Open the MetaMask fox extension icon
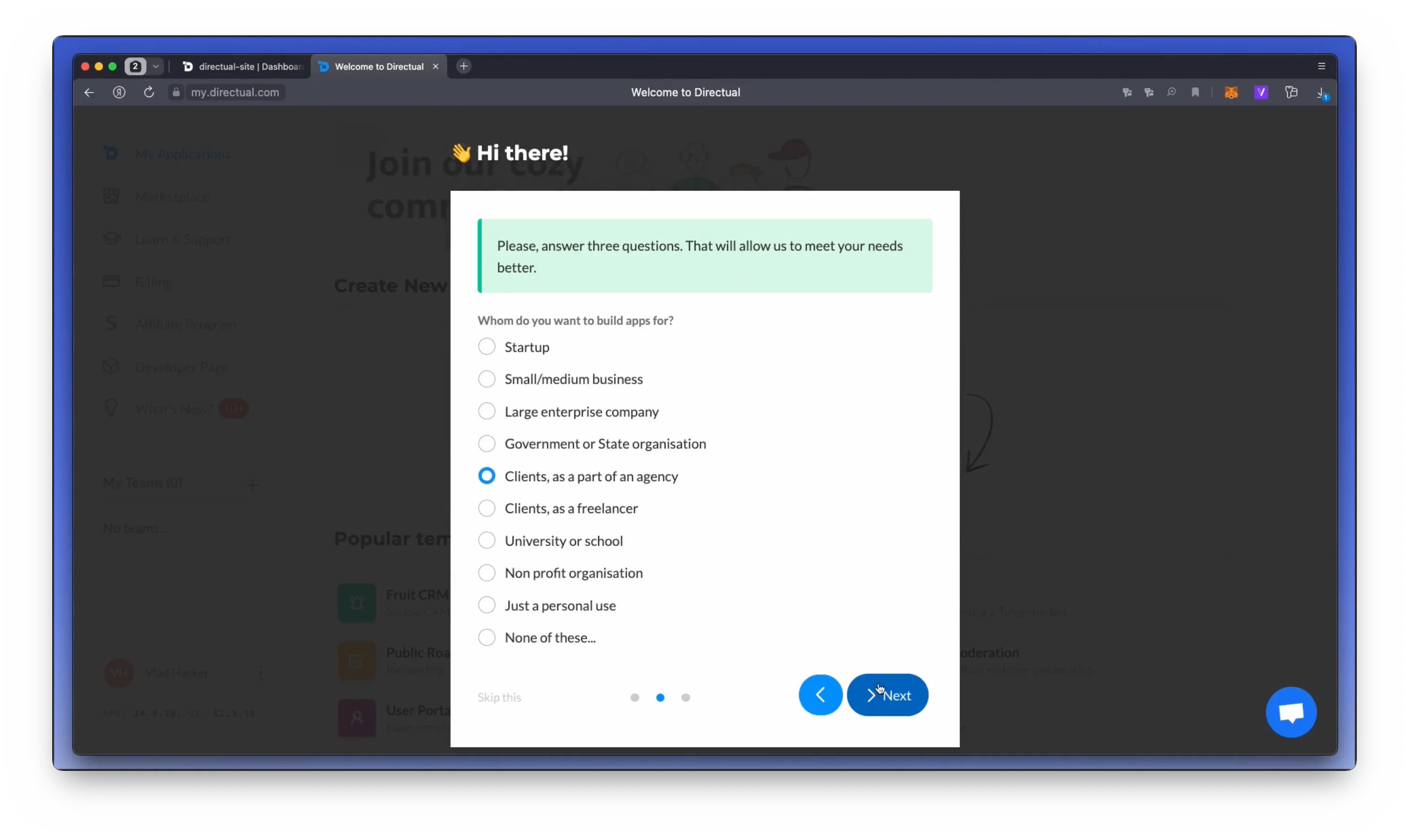Viewport: 1409px width, 840px height. tap(1231, 92)
